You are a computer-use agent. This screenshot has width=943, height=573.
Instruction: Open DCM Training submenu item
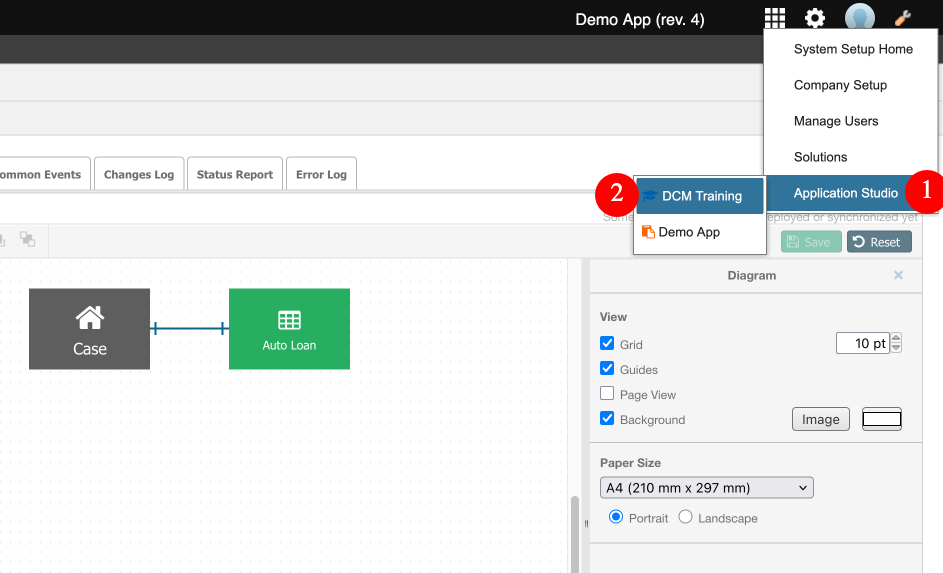[700, 196]
